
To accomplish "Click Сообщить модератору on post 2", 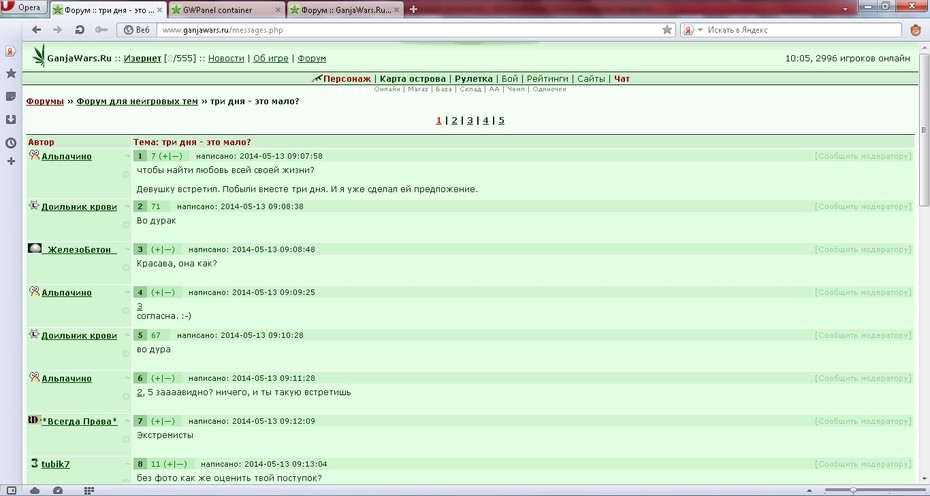I will 862,206.
